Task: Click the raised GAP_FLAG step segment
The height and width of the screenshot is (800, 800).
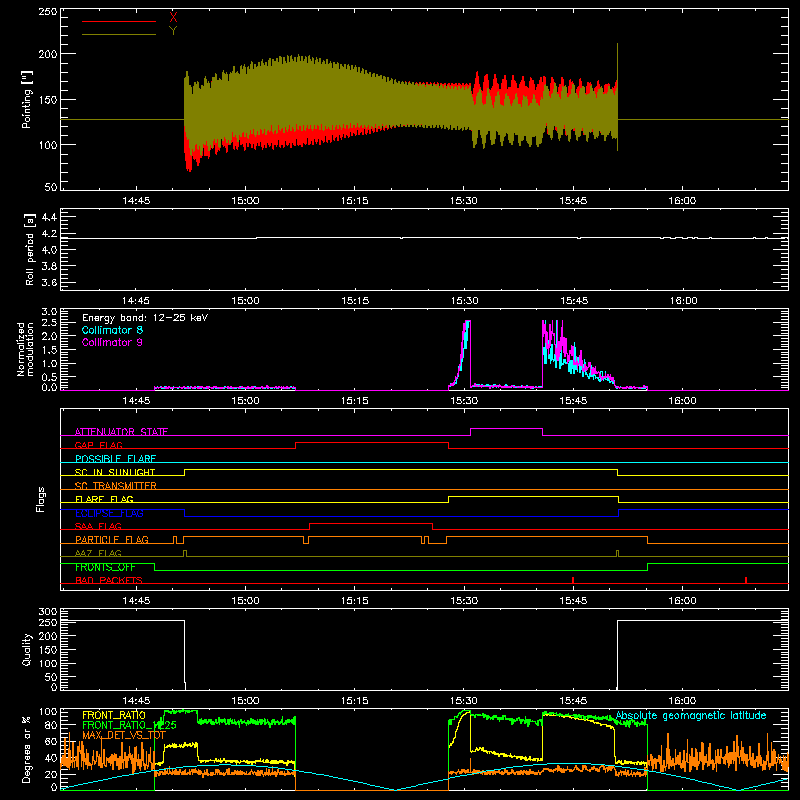Action: 372,442
